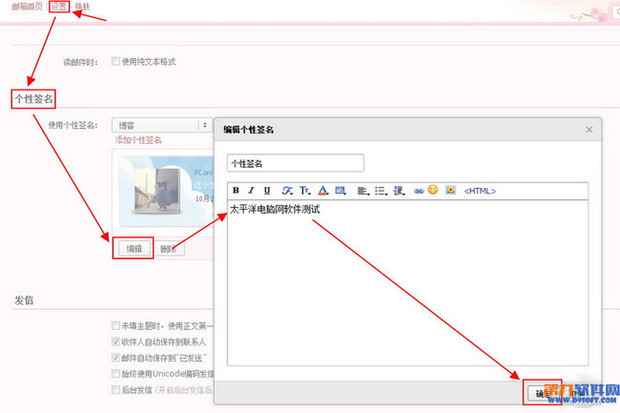Expand the 使用个性签名 dropdown showing 博客
This screenshot has height=413, width=620.
pyautogui.click(x=162, y=125)
